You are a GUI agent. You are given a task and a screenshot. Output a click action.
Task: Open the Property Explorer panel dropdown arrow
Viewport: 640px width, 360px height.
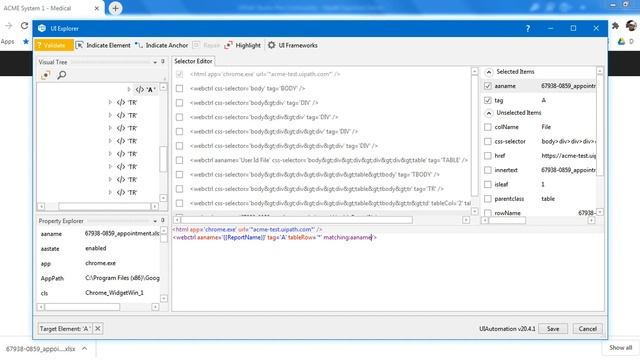[x=155, y=221]
